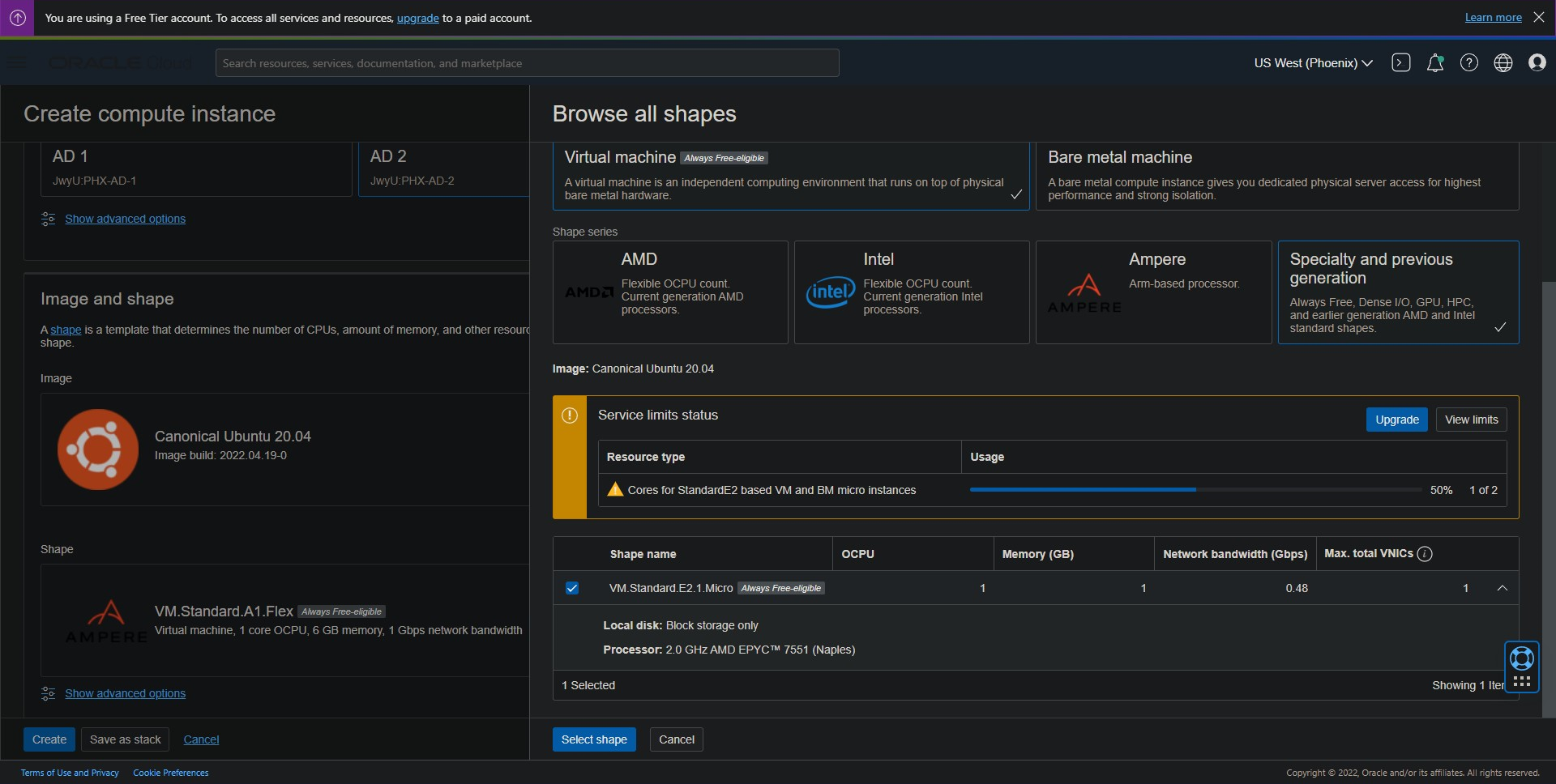Choose the Ampere shape series
This screenshot has height=784, width=1556.
pyautogui.click(x=1154, y=292)
